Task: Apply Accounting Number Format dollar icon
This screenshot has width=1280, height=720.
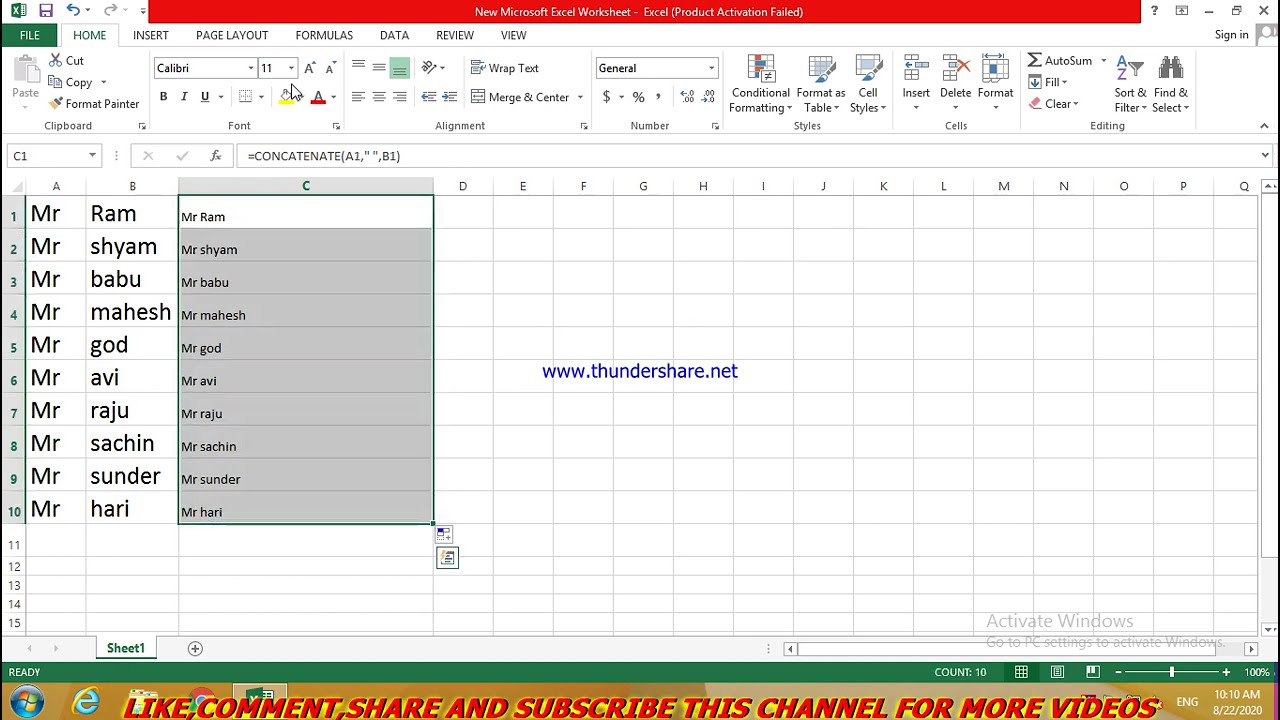Action: [606, 97]
